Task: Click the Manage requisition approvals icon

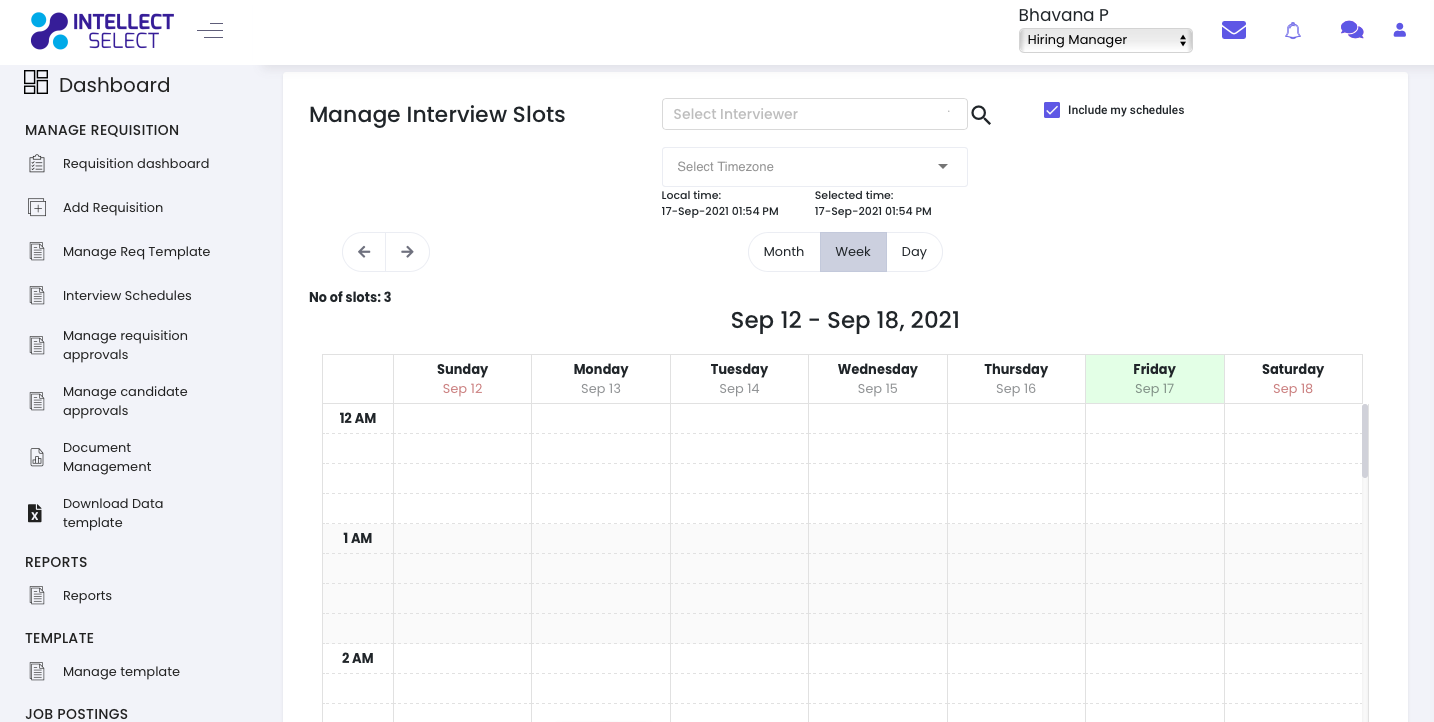Action: 37,346
